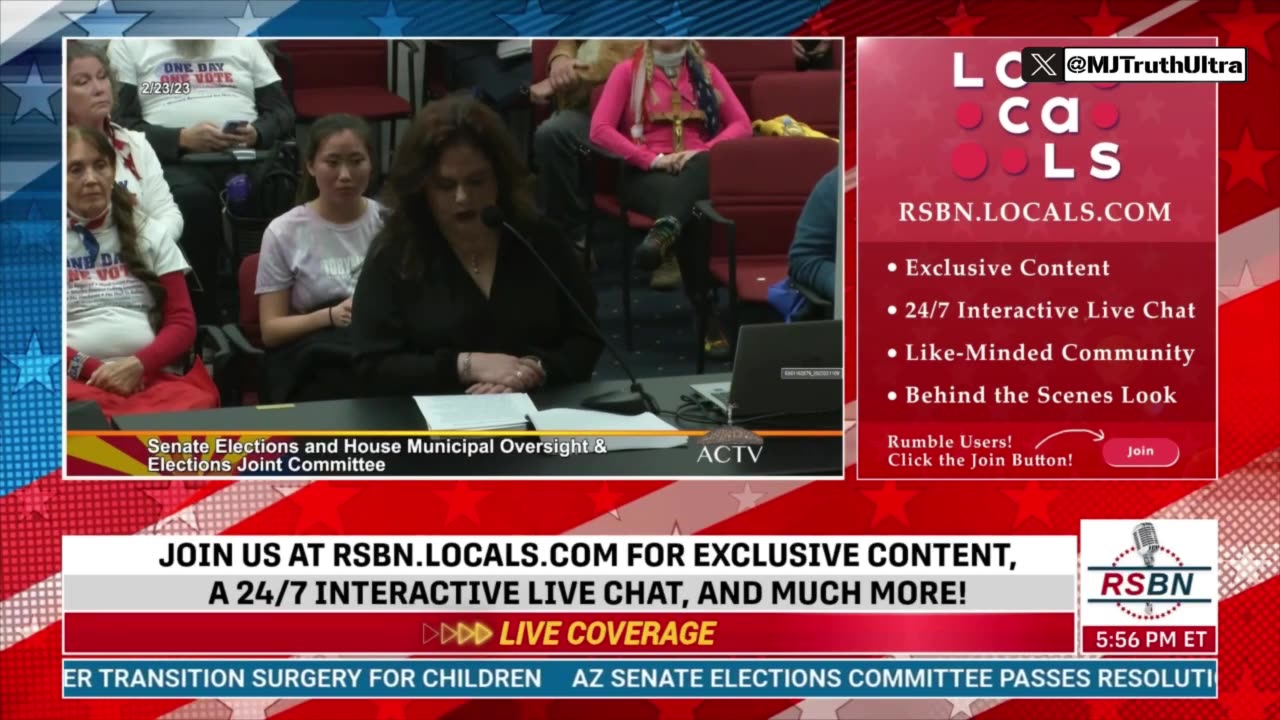Click 'JOIN US AT RSBN.LOCALS.COM' headline
The width and height of the screenshot is (1280, 720).
click(587, 557)
